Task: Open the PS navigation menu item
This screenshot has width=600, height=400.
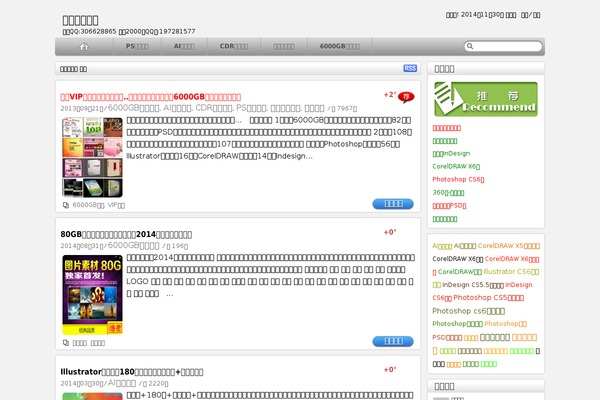Action: 137,46
